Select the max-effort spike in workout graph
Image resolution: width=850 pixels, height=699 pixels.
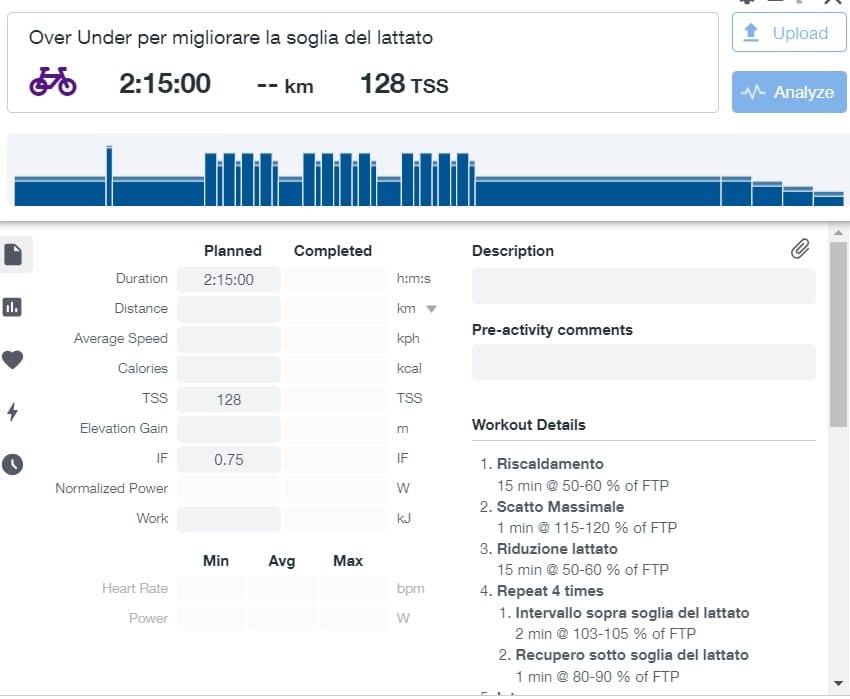tap(109, 176)
